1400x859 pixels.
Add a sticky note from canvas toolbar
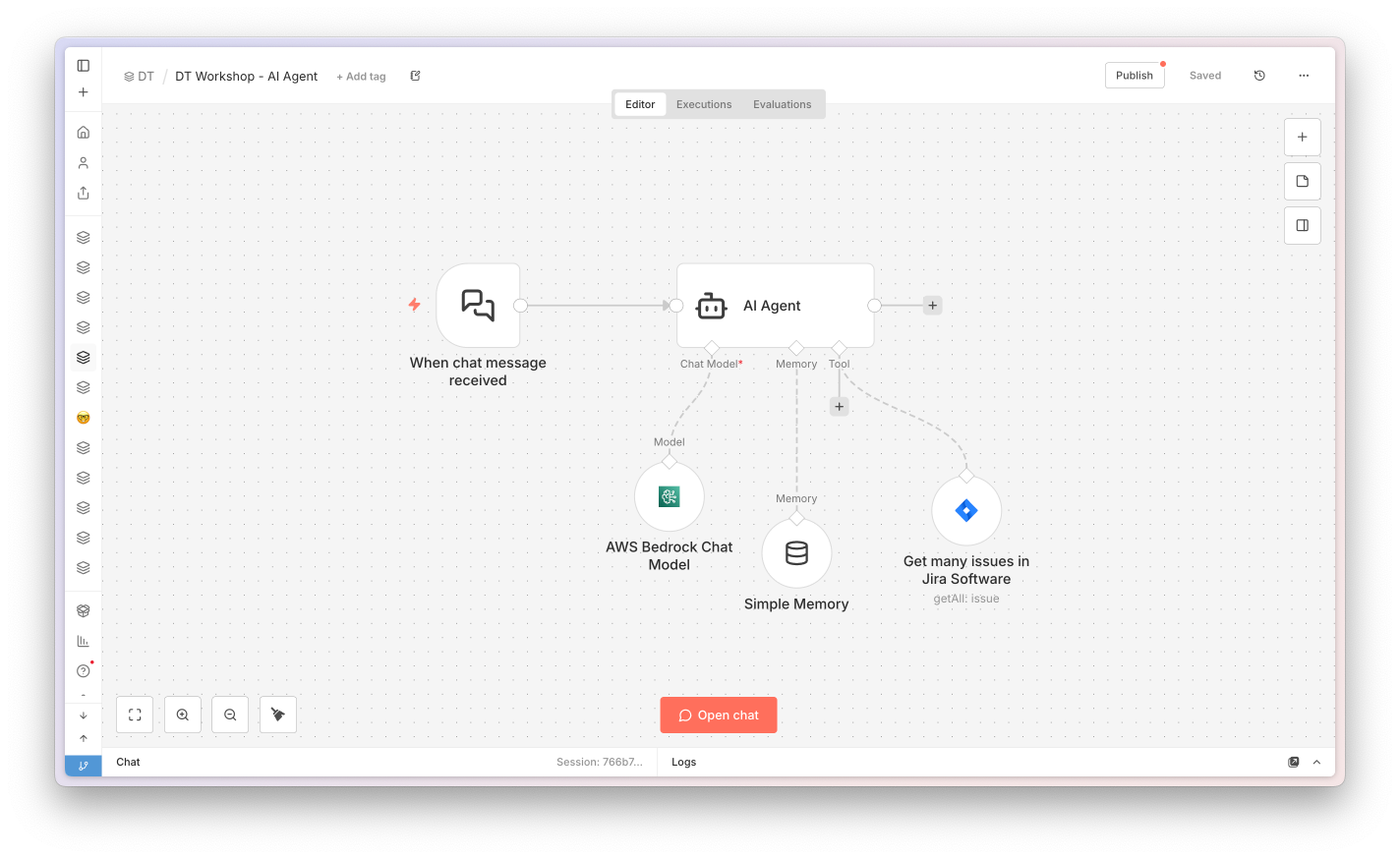tap(1303, 181)
